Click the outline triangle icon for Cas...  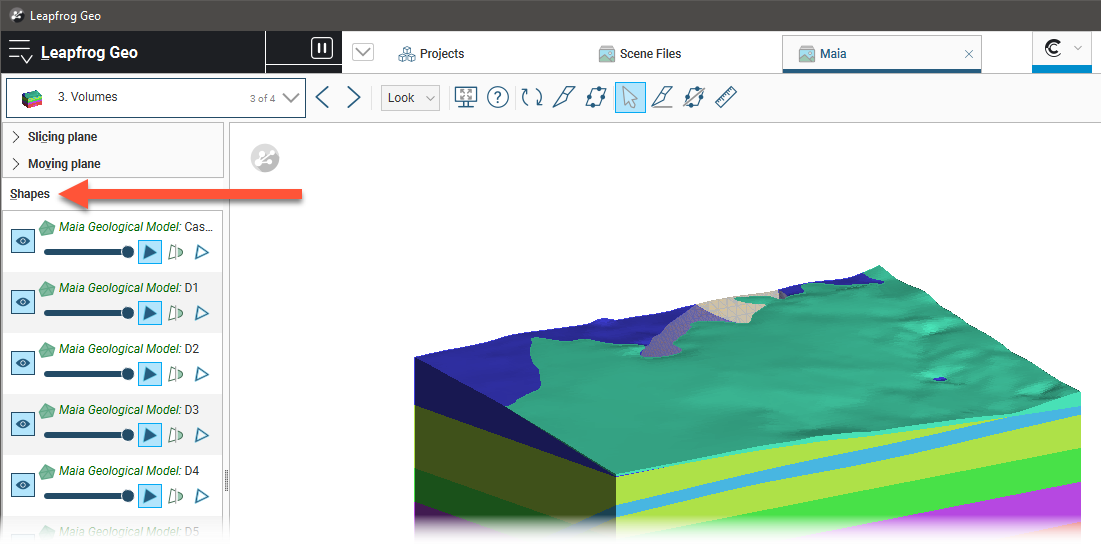pyautogui.click(x=202, y=252)
